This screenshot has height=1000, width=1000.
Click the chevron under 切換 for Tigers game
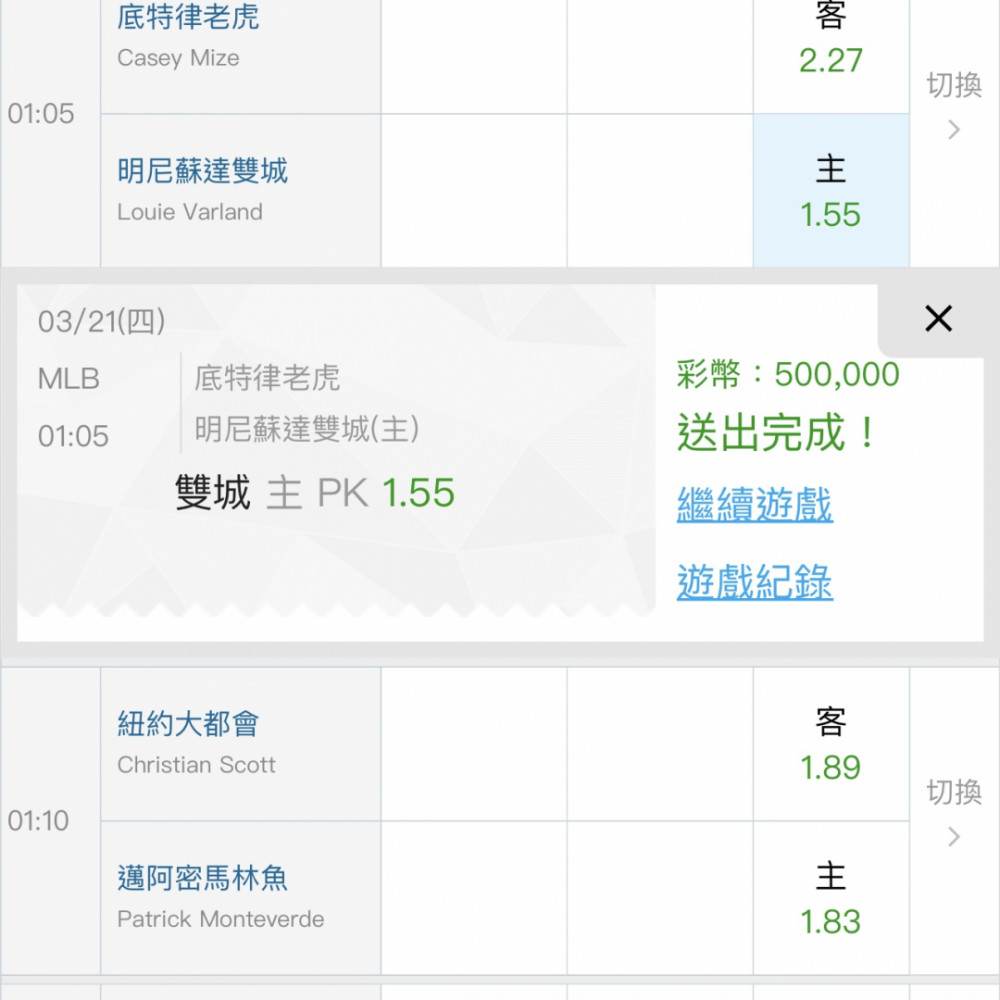click(x=953, y=130)
